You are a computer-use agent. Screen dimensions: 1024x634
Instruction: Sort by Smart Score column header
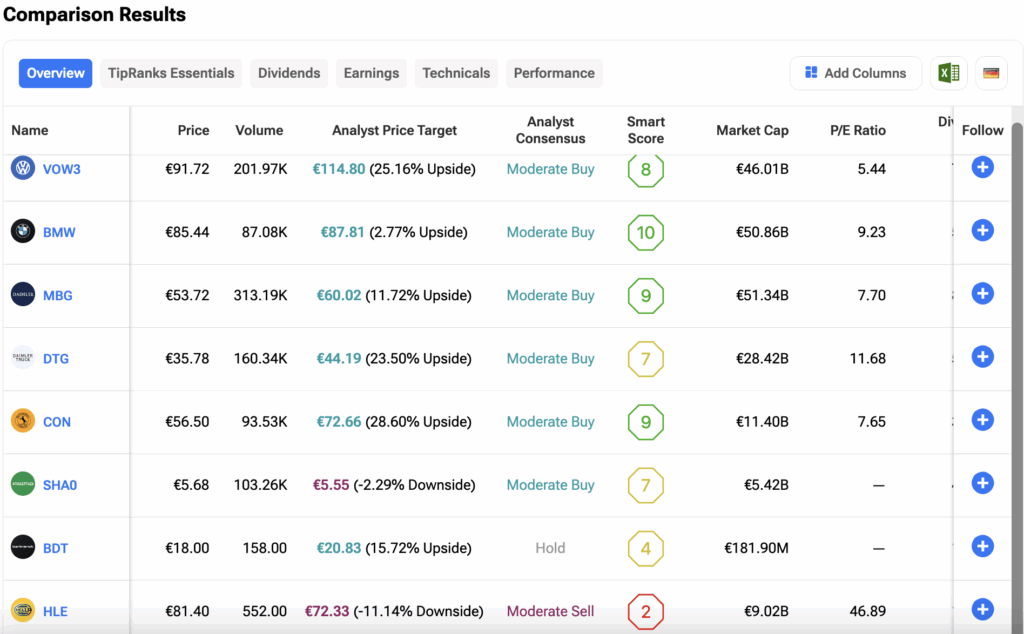point(646,130)
